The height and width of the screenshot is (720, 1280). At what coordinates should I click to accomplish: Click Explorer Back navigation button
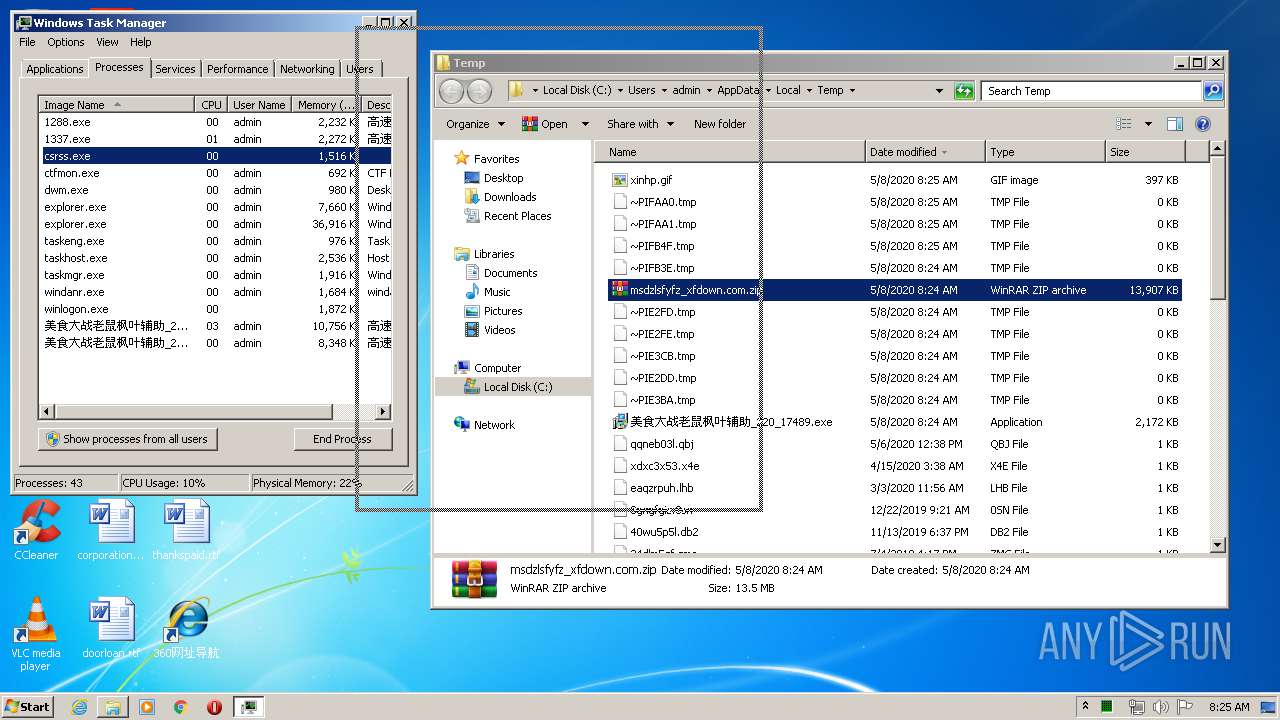(452, 91)
